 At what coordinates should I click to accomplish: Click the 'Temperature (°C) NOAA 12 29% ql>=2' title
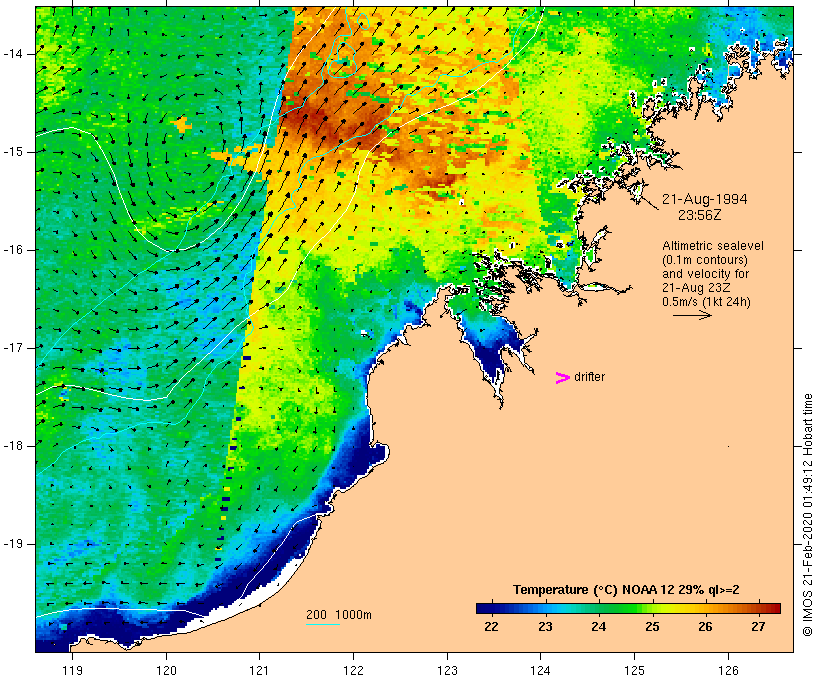[626, 590]
